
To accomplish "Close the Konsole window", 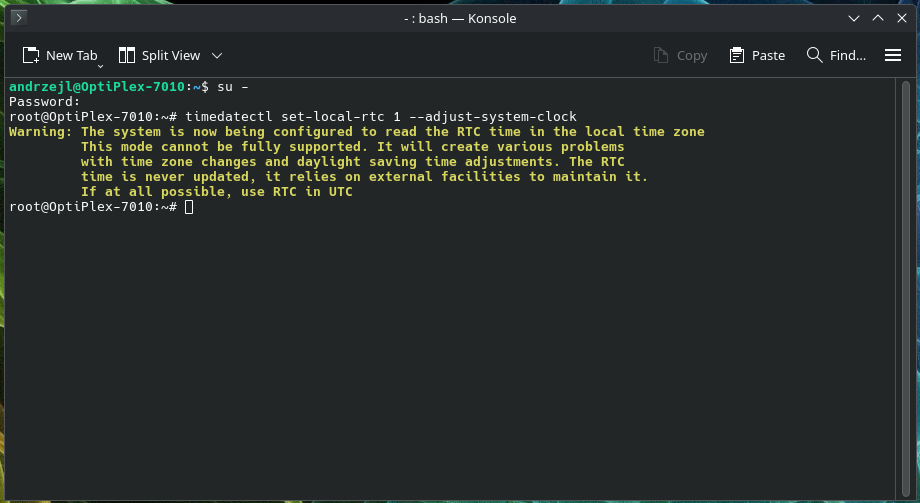I will (902, 18).
